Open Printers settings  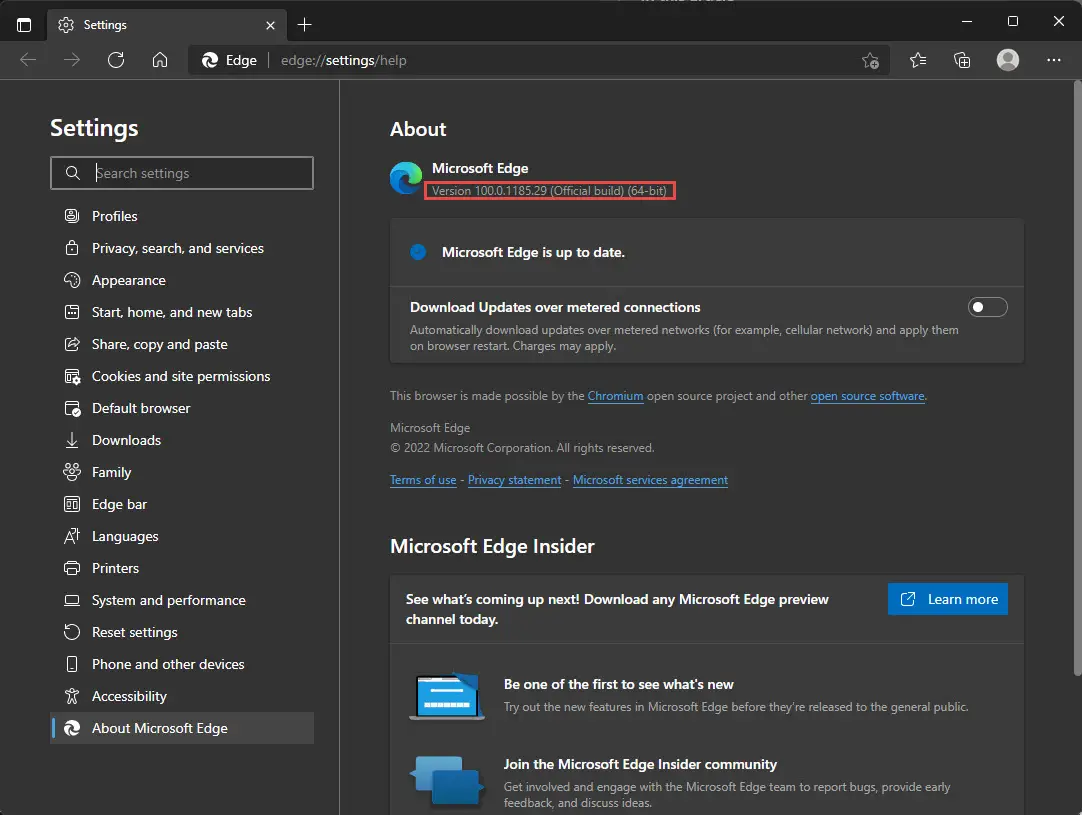(182, 568)
